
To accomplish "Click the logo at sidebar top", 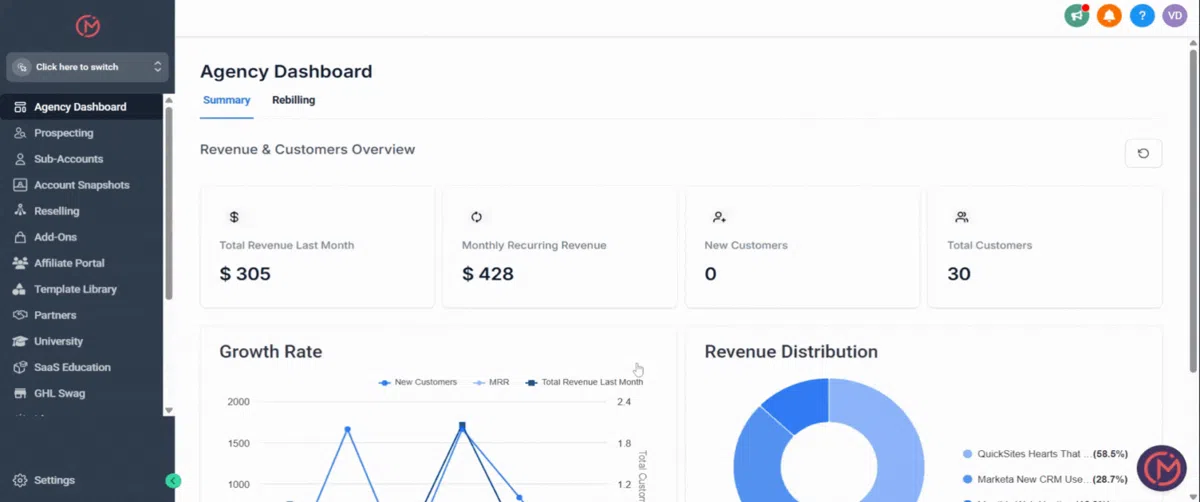I will pyautogui.click(x=88, y=25).
